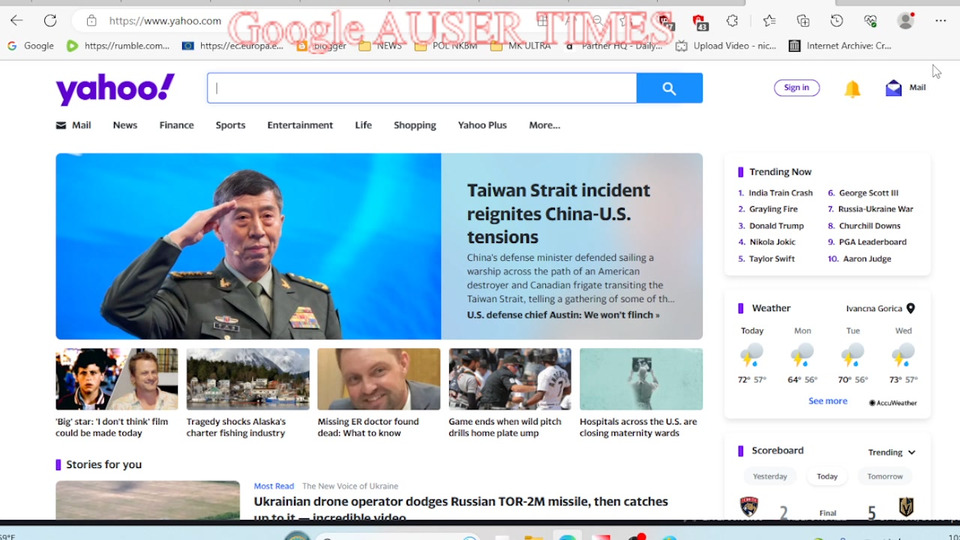Open Yahoo Plus from the navigation
960x540 pixels.
coord(482,125)
